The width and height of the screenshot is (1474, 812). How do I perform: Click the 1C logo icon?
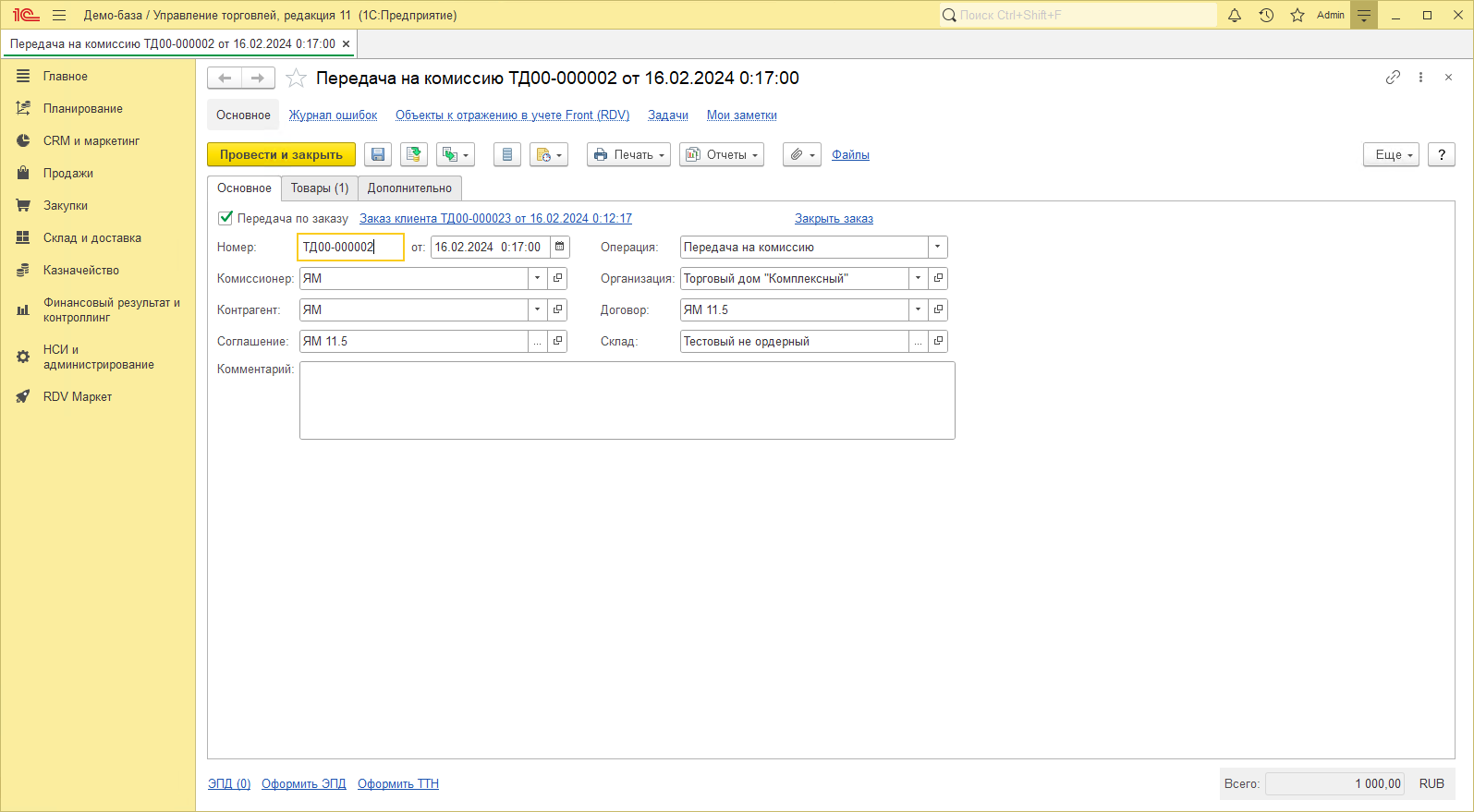point(26,15)
